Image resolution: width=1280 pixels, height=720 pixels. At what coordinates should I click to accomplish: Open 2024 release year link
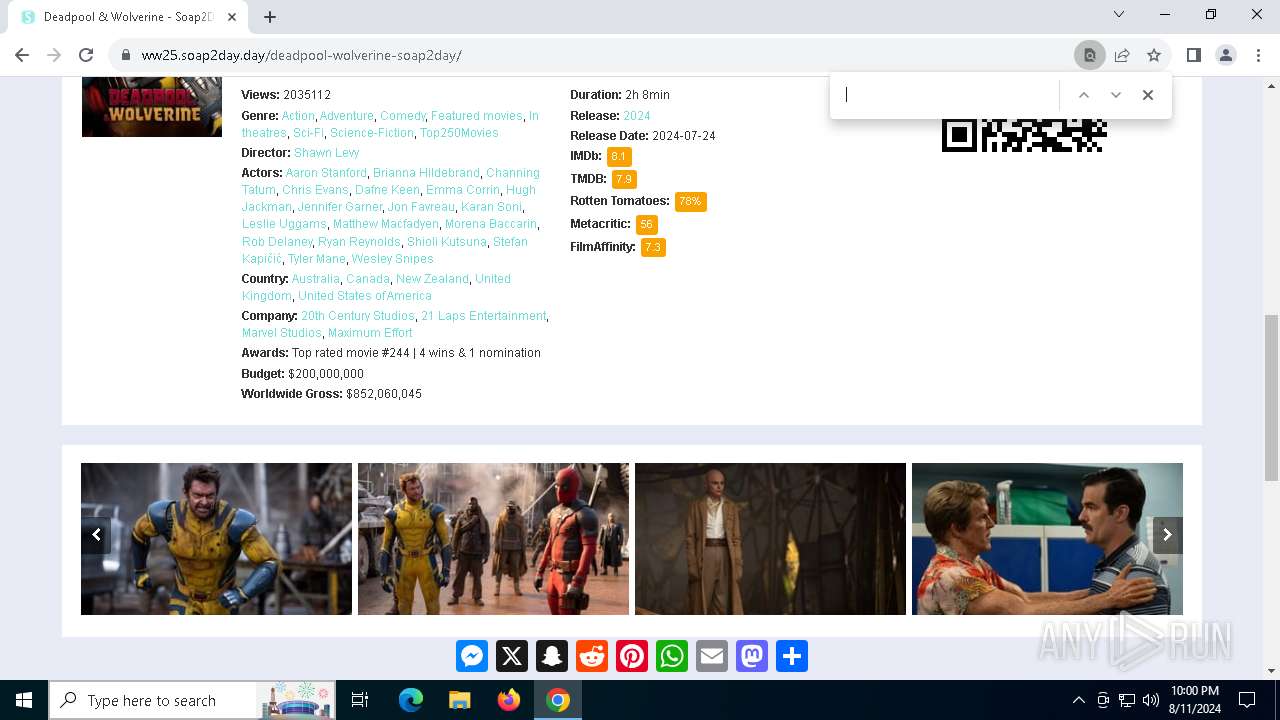click(x=637, y=116)
